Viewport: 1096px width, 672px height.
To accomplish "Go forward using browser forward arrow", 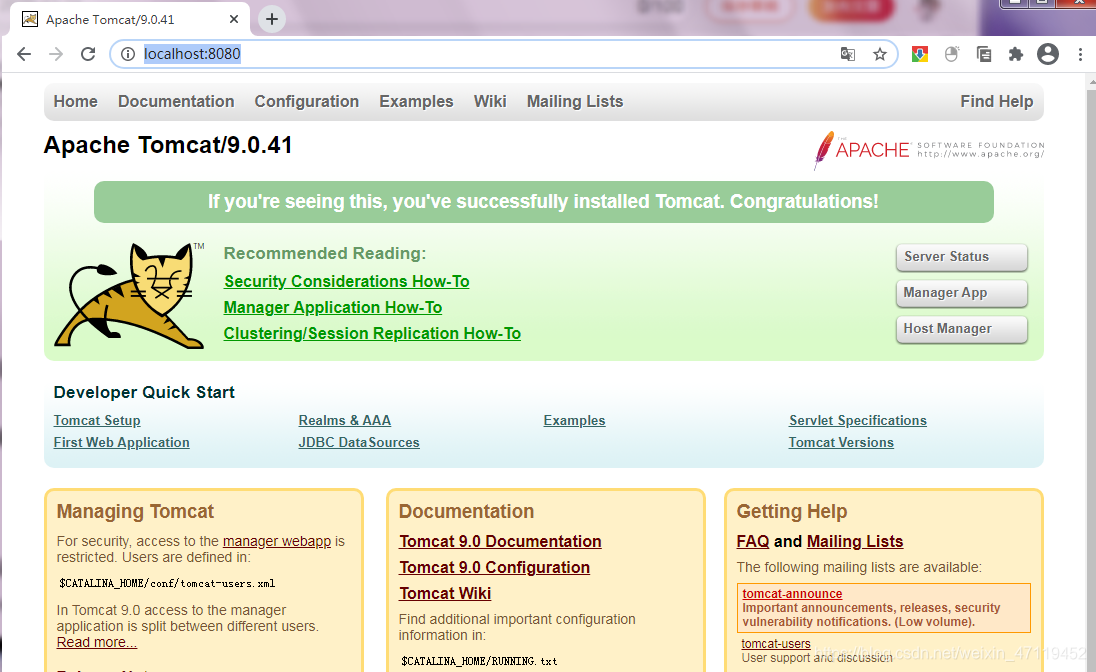I will (56, 54).
